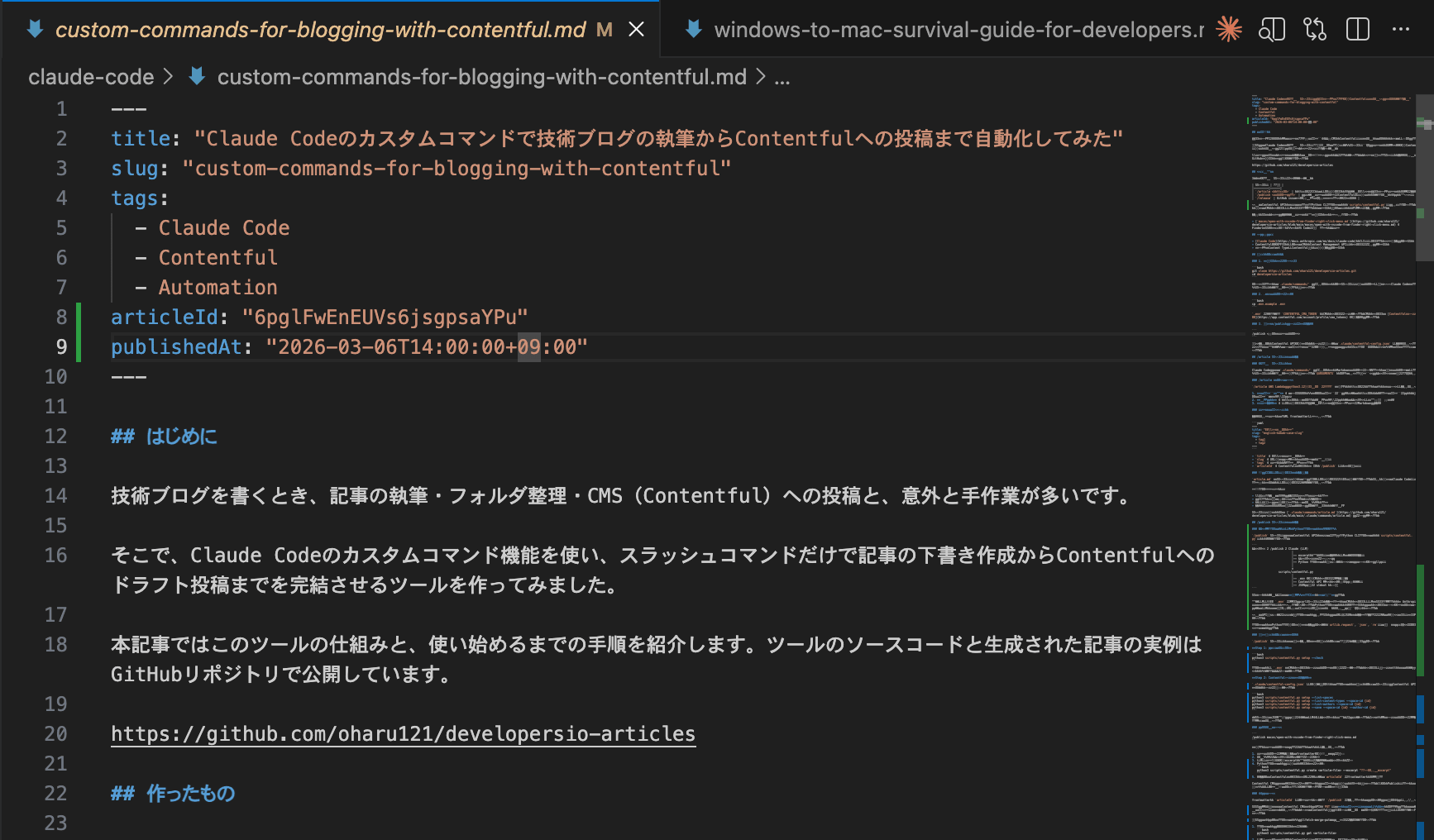Open breadcrumb file name dropdown
The image size is (1434, 840).
(481, 77)
